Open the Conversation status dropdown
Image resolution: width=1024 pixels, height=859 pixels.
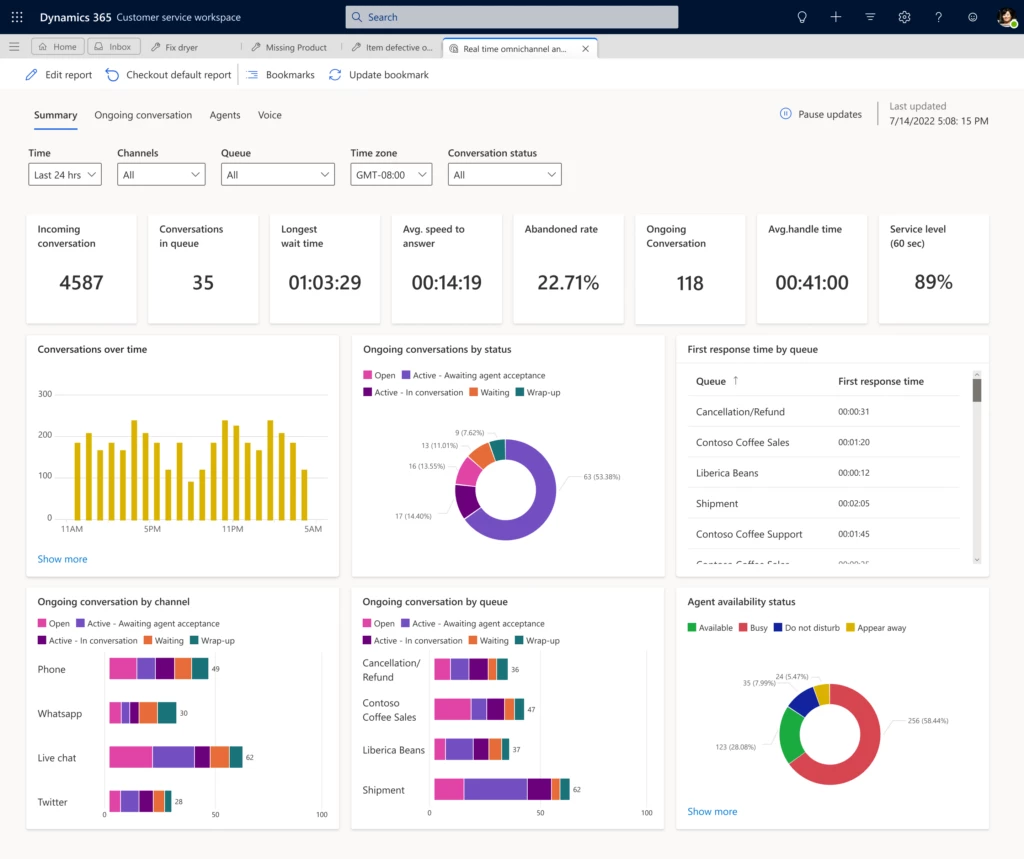[x=504, y=174]
